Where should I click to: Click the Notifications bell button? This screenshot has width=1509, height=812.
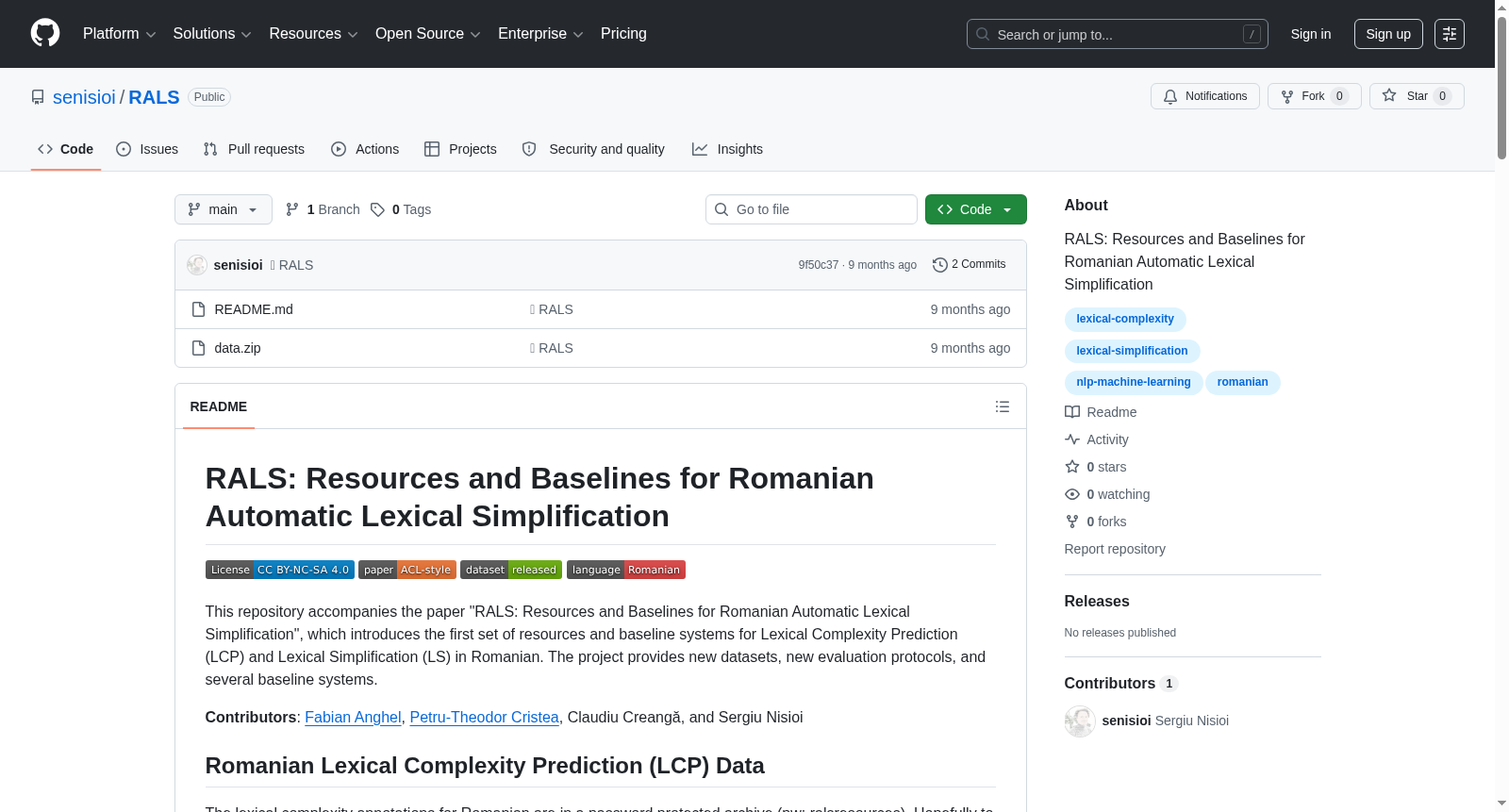pos(1204,96)
